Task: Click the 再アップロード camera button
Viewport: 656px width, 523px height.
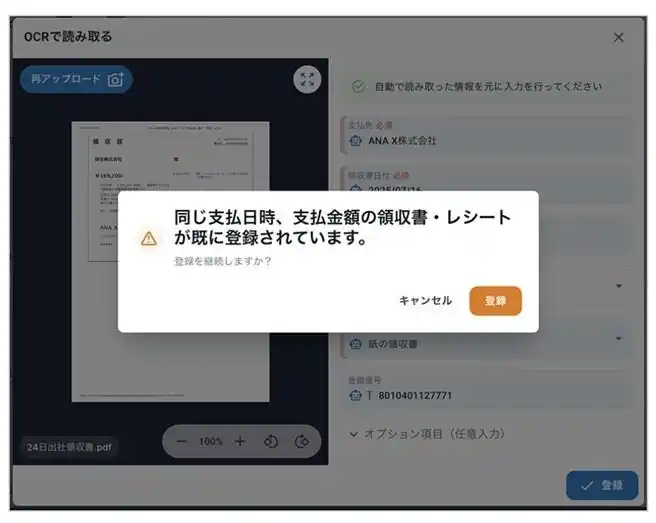Action: pyautogui.click(x=76, y=79)
